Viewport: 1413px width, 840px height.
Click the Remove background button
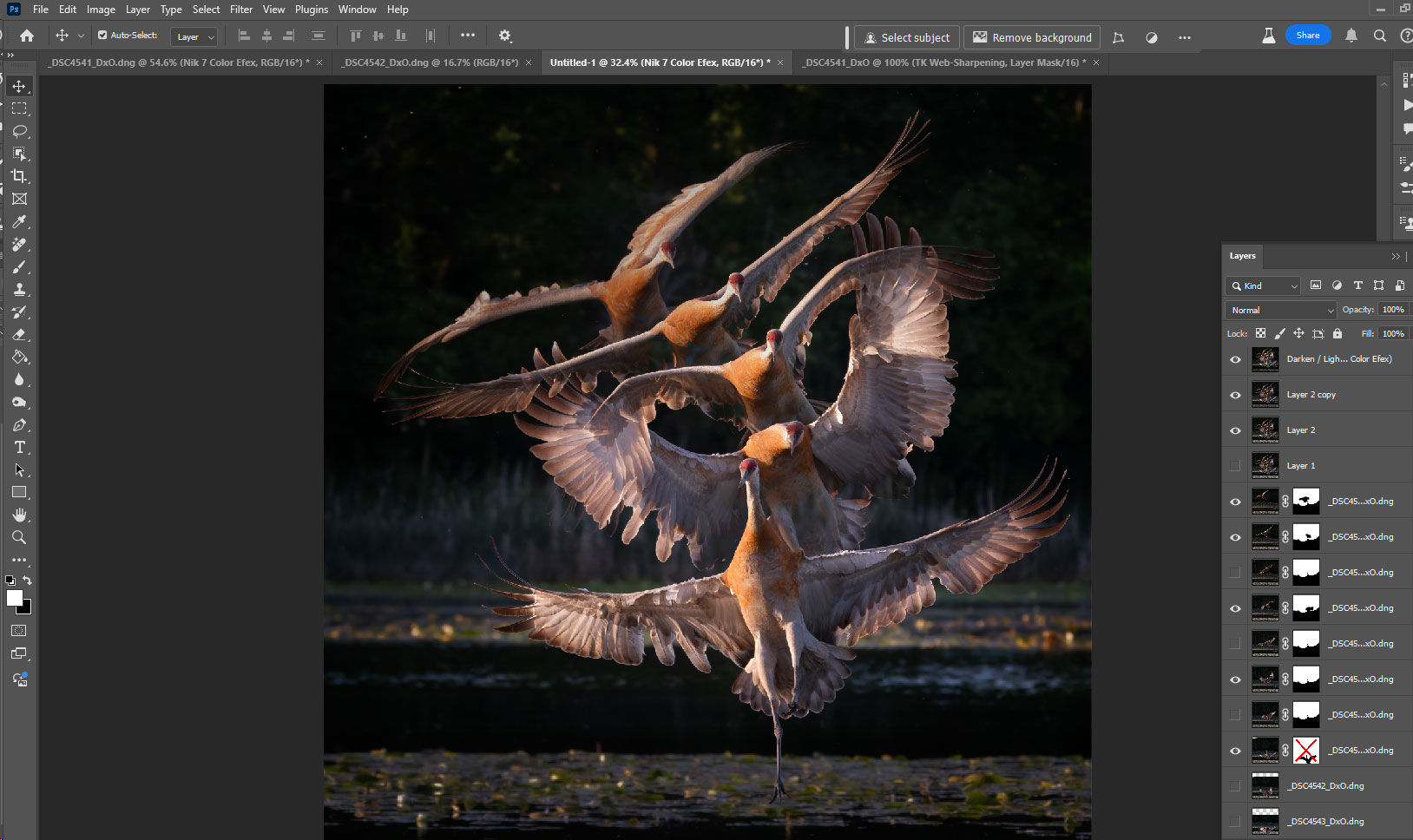[x=1032, y=37]
